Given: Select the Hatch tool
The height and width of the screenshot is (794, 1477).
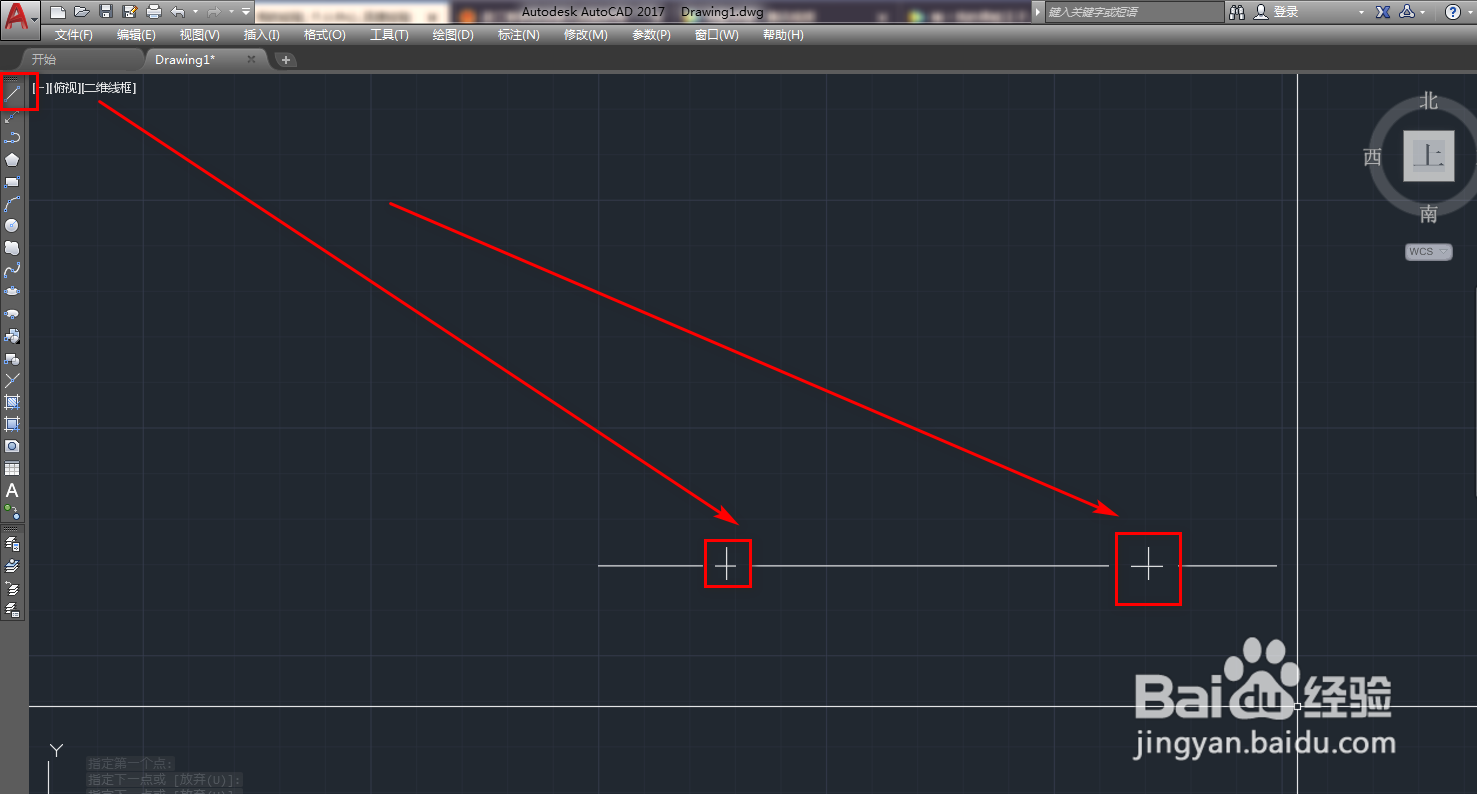Looking at the screenshot, I should [x=13, y=402].
